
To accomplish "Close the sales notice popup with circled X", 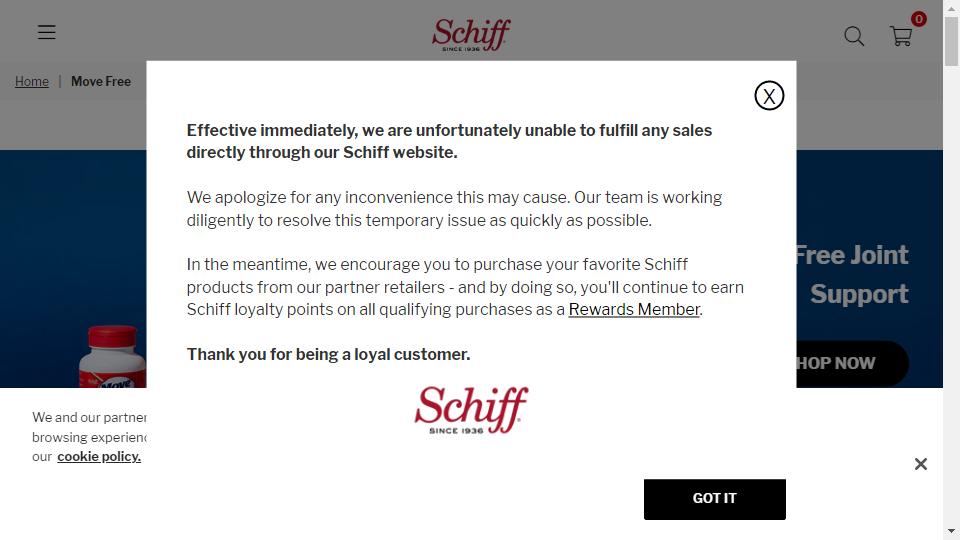I will tap(769, 96).
